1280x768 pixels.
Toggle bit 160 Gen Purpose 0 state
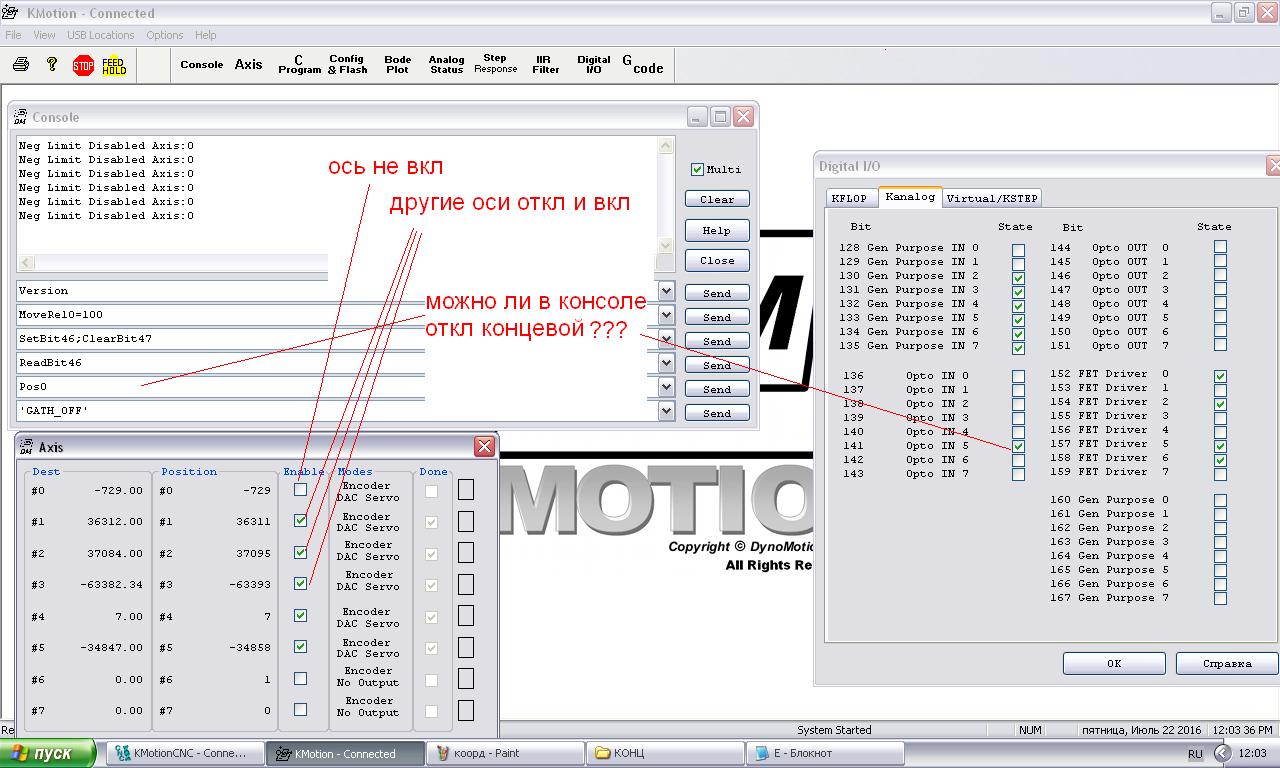[x=1220, y=500]
